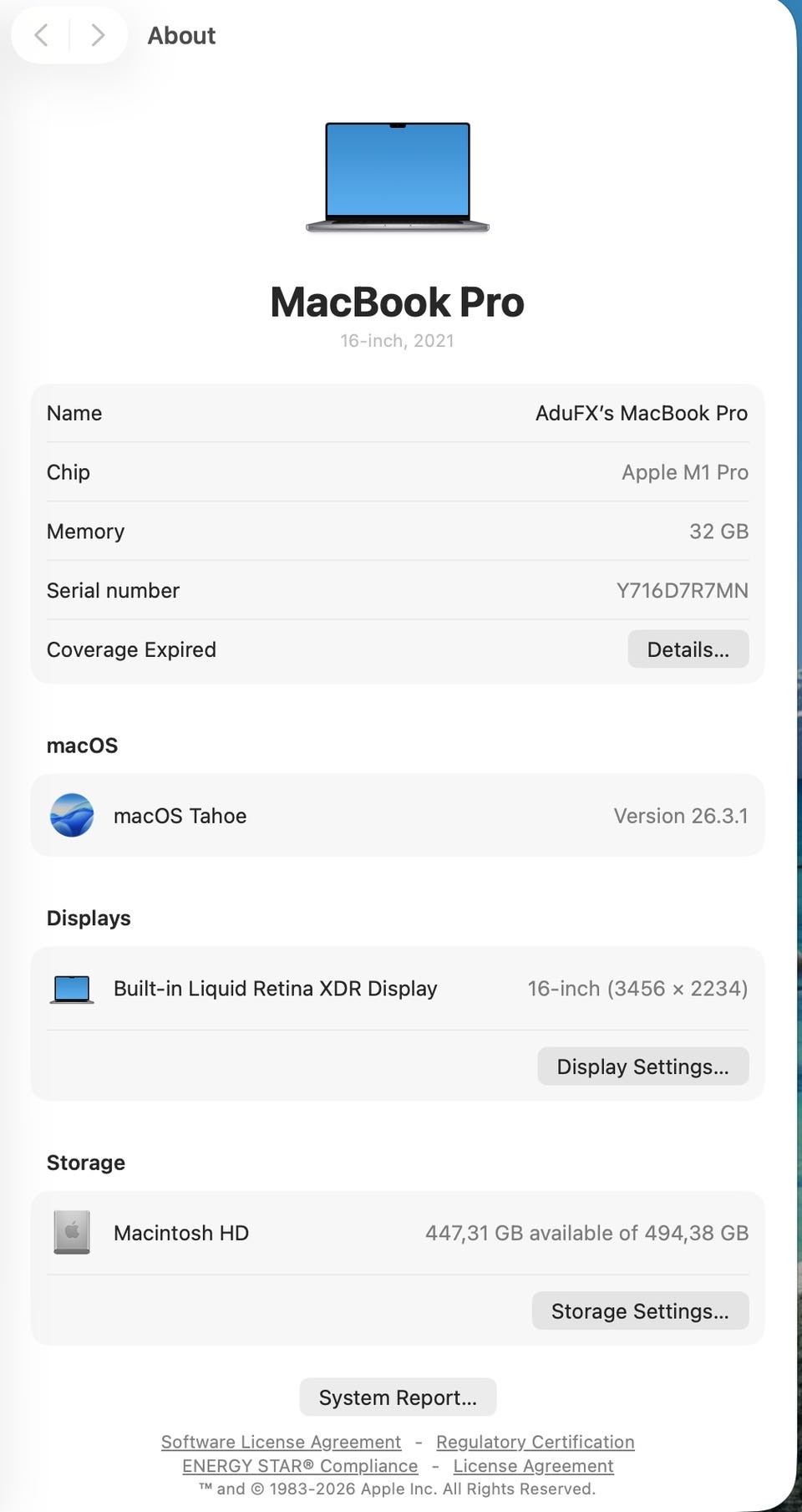Open the Regulatory Certification link
This screenshot has width=802, height=1512.
[x=535, y=1442]
